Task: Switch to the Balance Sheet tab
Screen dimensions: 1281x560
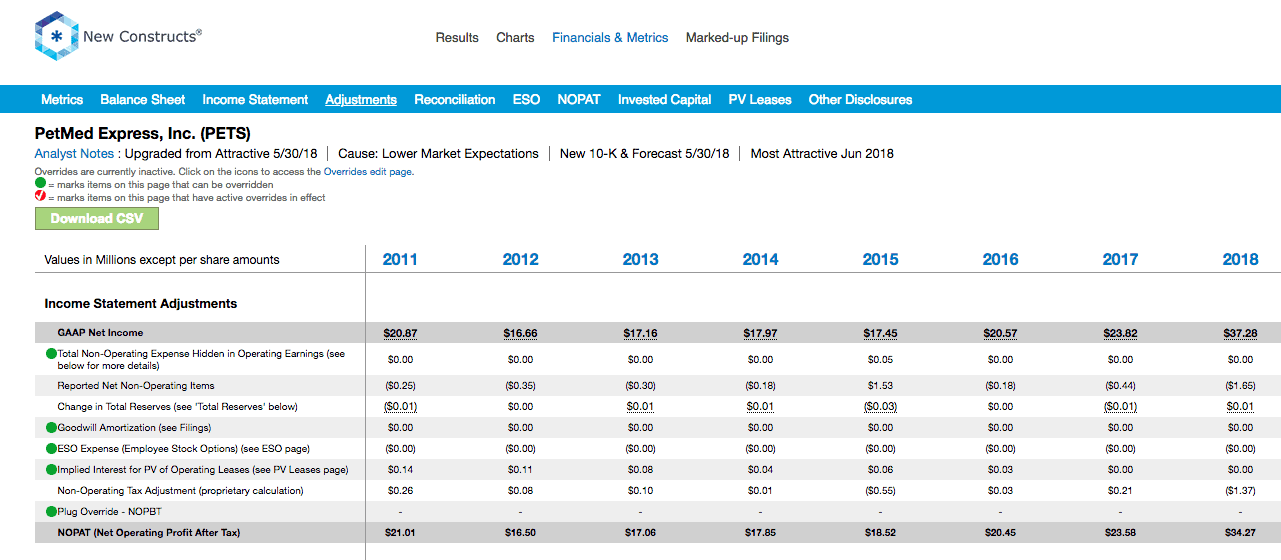Action: point(142,100)
